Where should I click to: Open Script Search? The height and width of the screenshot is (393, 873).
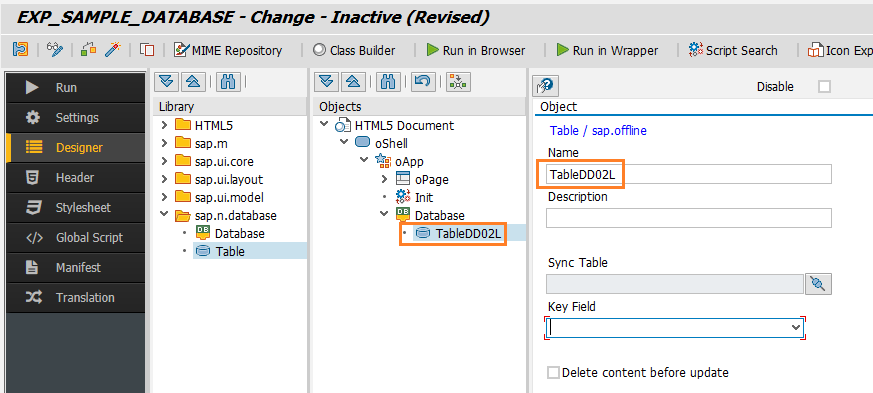click(x=733, y=50)
